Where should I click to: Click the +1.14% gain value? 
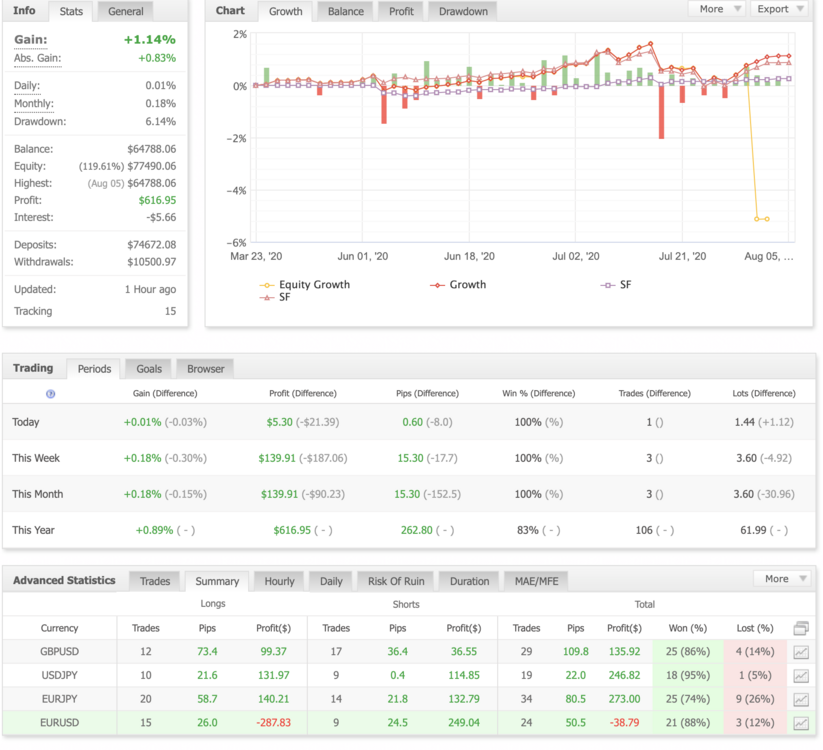tap(150, 39)
